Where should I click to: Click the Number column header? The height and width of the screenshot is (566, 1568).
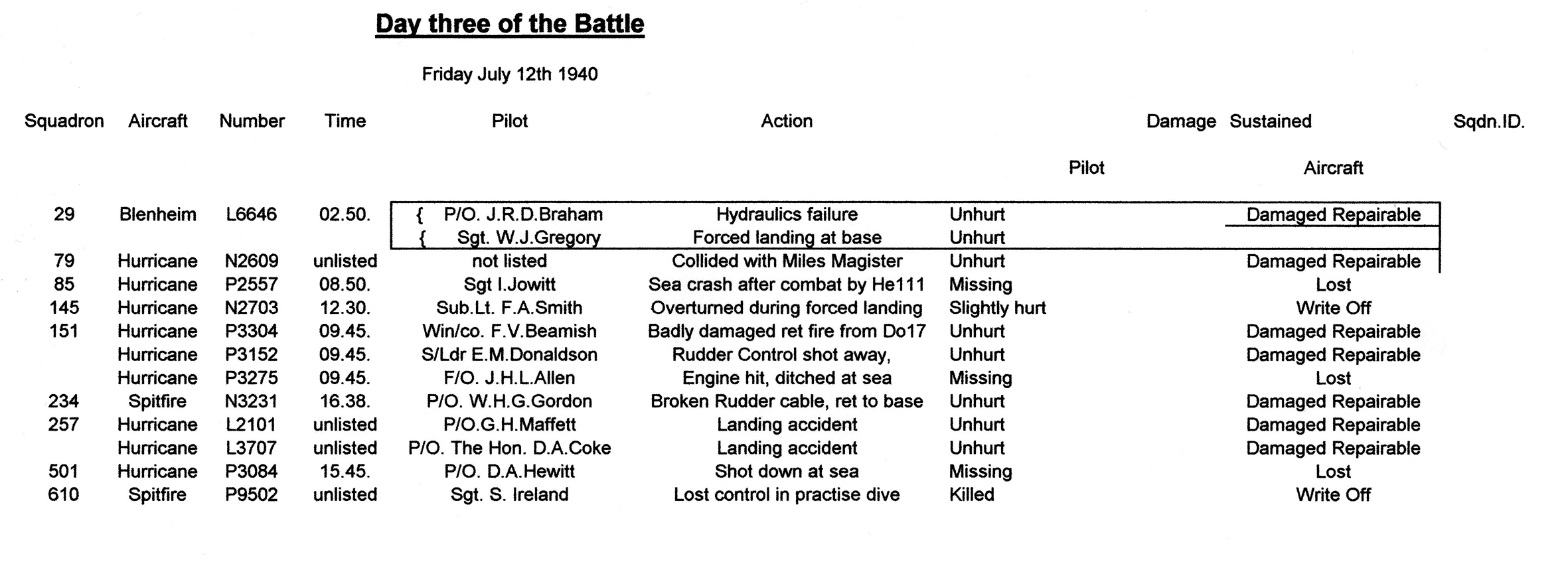tap(252, 121)
